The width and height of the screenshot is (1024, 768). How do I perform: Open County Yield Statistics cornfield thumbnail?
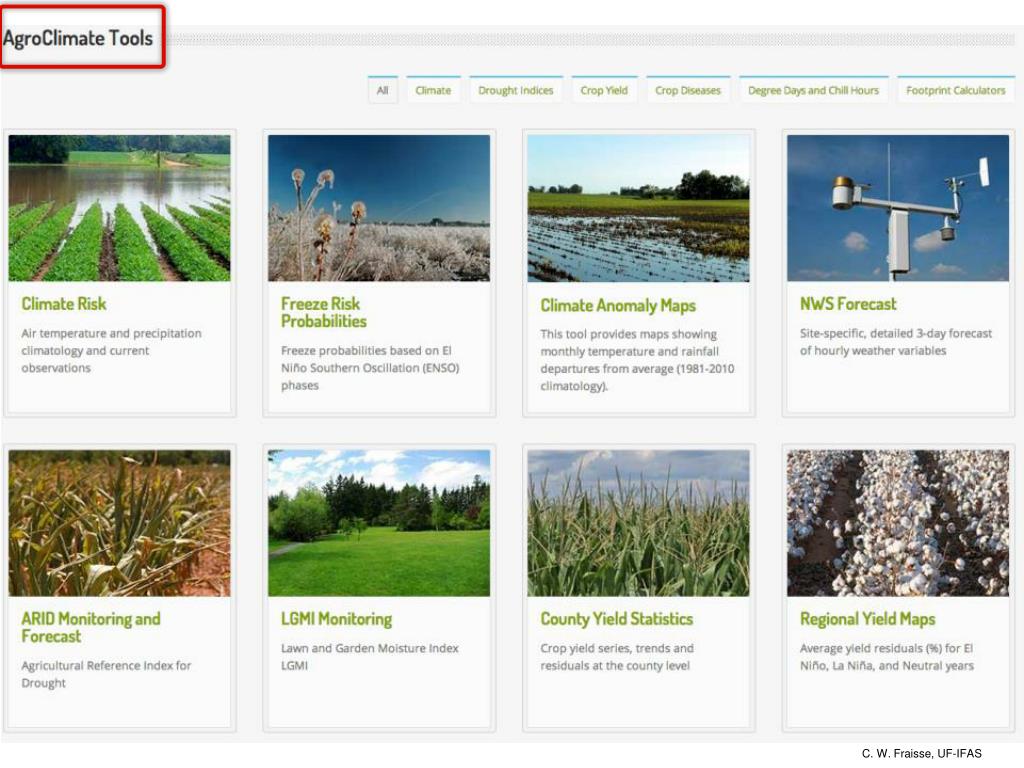click(639, 523)
